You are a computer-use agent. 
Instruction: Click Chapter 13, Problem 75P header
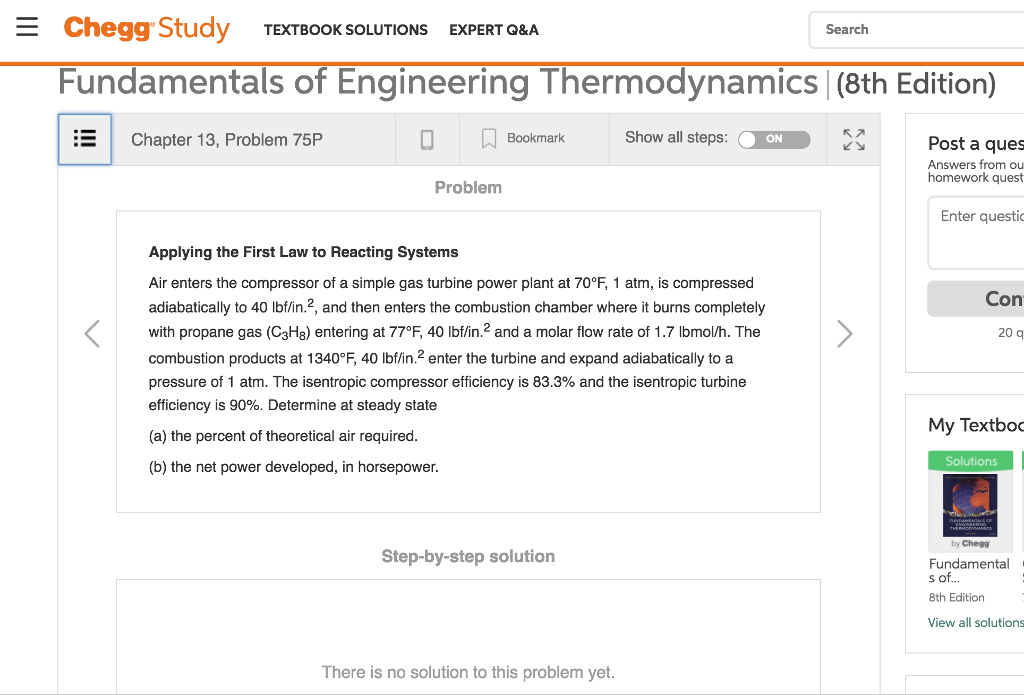pos(227,140)
